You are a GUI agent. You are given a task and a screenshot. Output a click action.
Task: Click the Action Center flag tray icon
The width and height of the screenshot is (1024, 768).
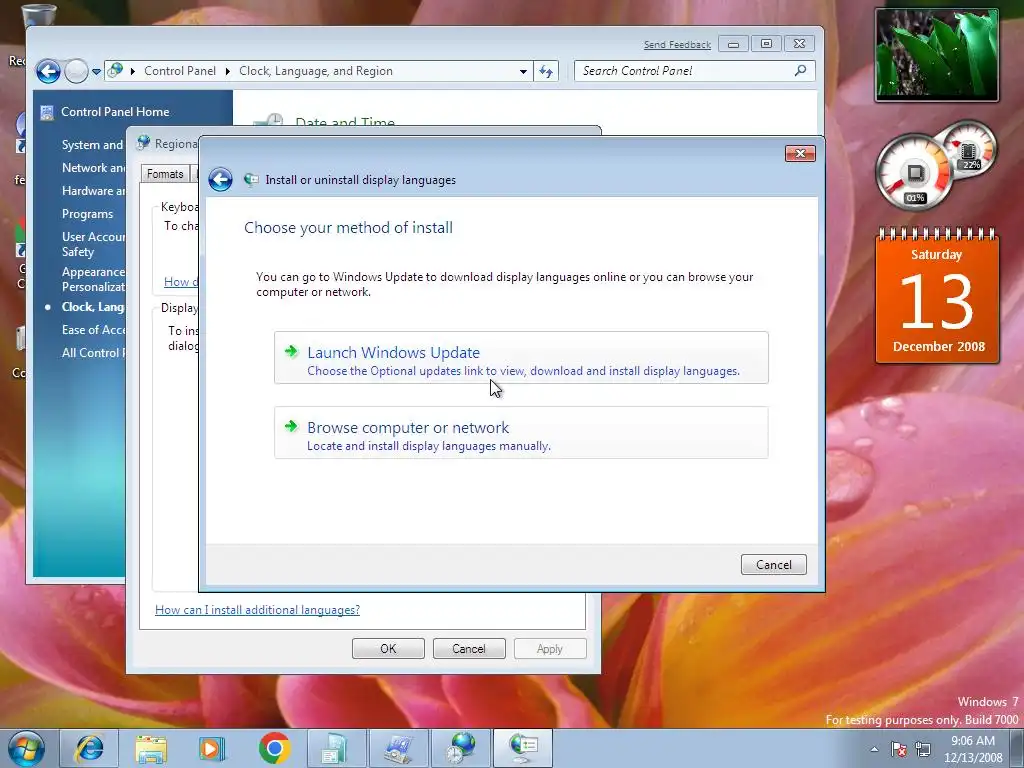pos(899,749)
